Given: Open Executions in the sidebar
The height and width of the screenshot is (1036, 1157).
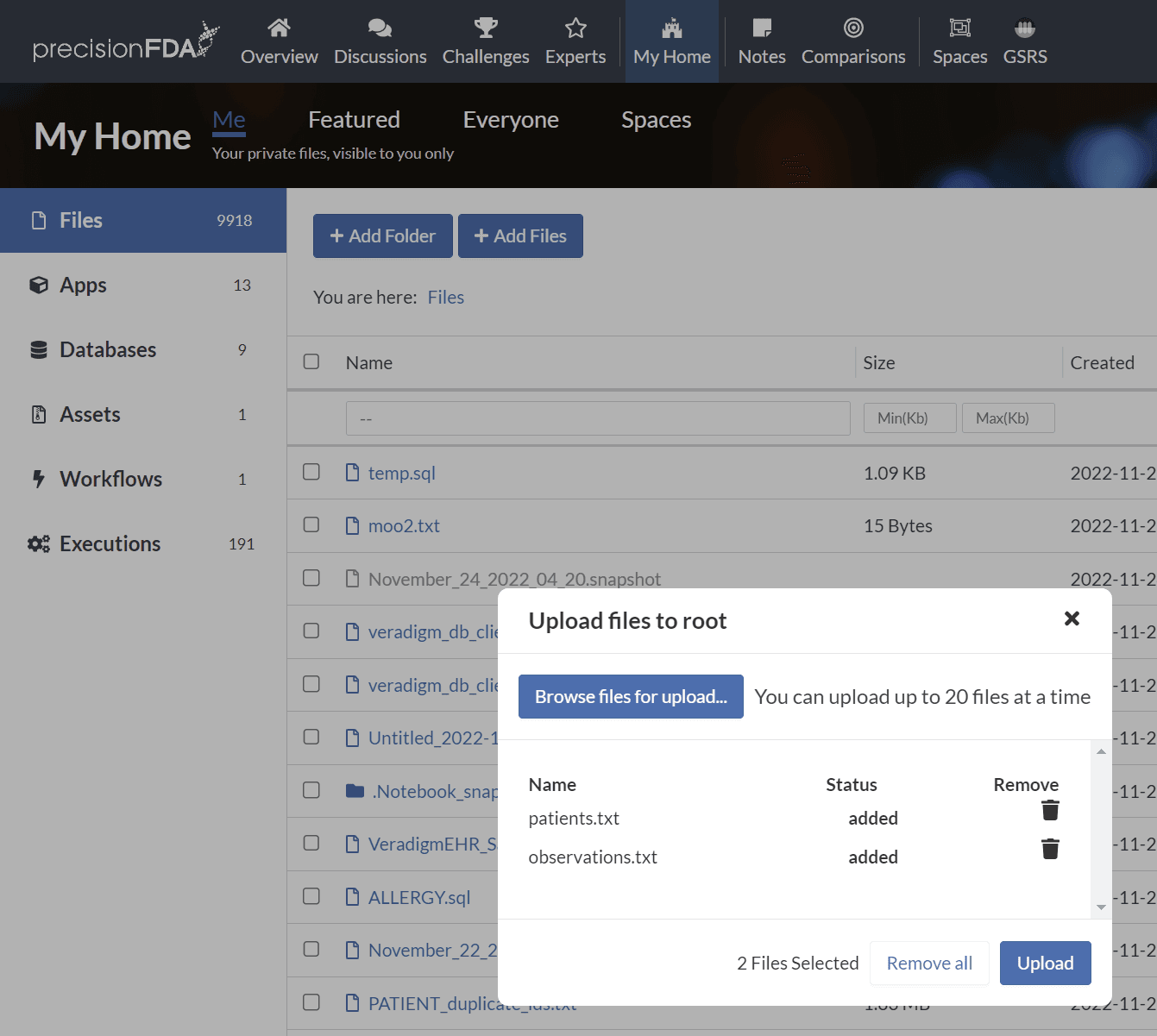Looking at the screenshot, I should (x=110, y=543).
